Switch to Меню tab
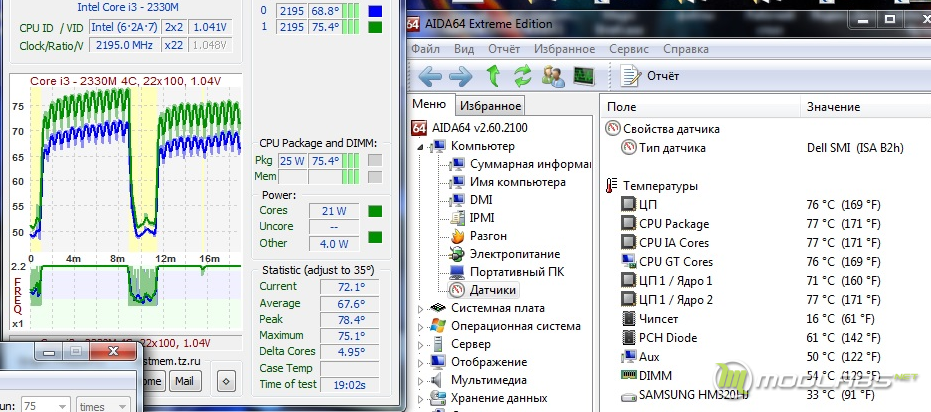This screenshot has height=412, width=931. pos(429,104)
